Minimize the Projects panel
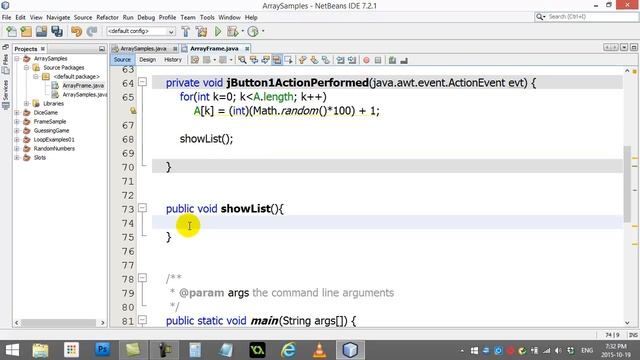 [102, 49]
